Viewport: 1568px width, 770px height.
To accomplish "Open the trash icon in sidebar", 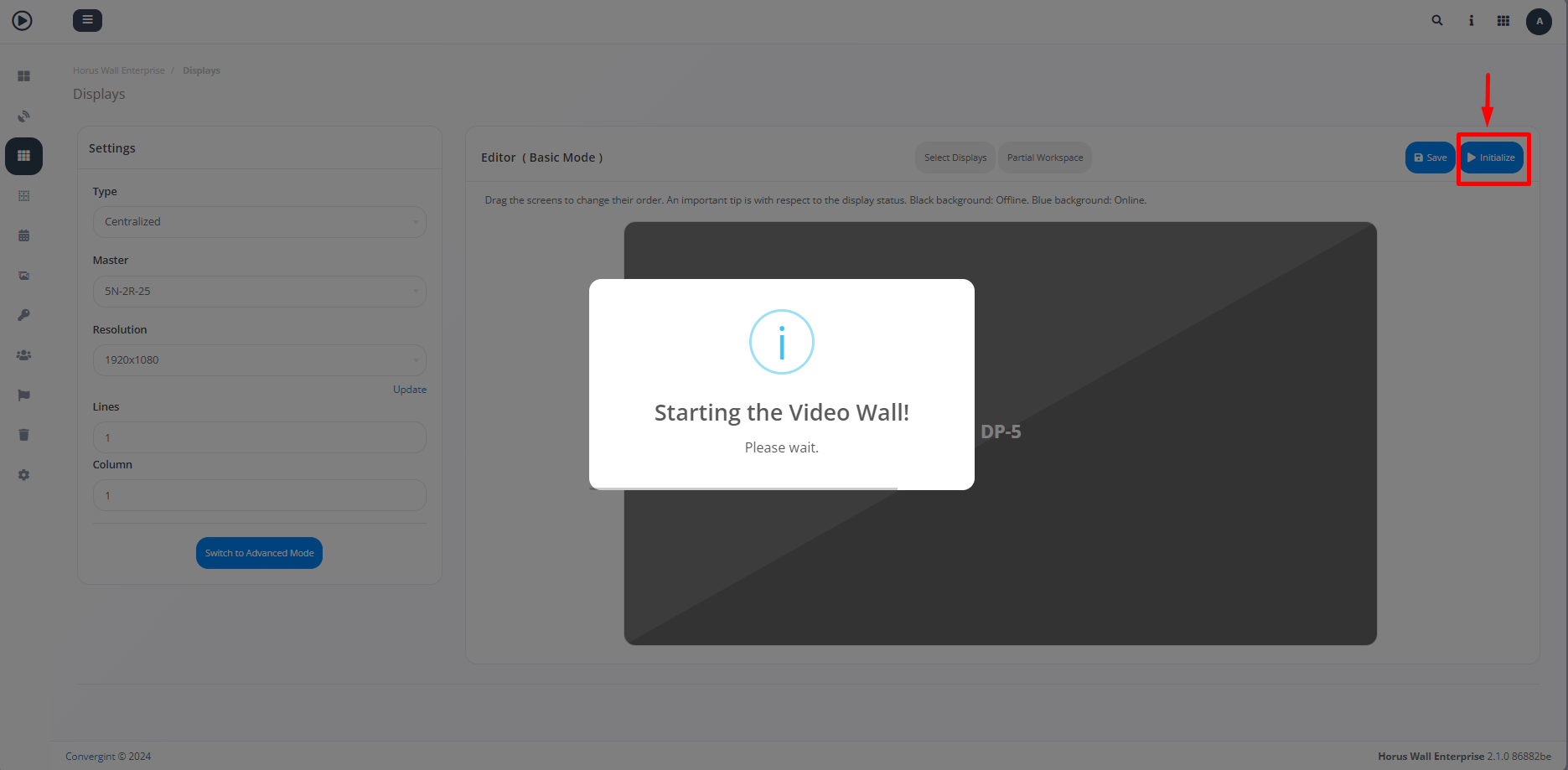I will click(23, 435).
